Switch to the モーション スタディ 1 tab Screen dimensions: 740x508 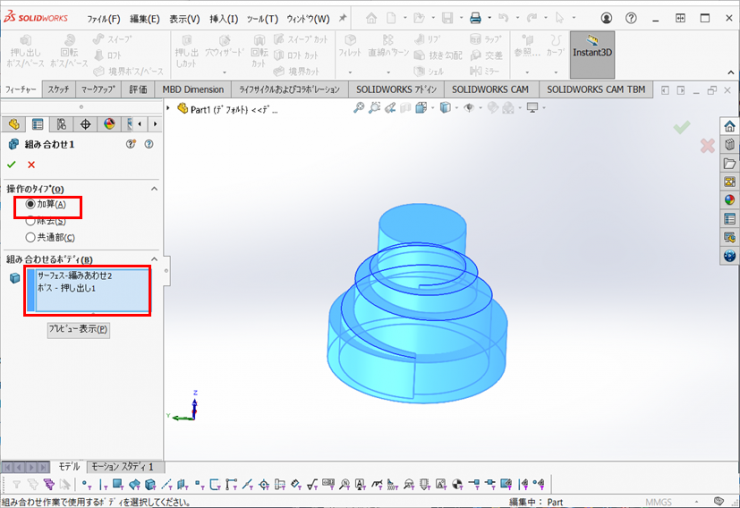(122, 467)
